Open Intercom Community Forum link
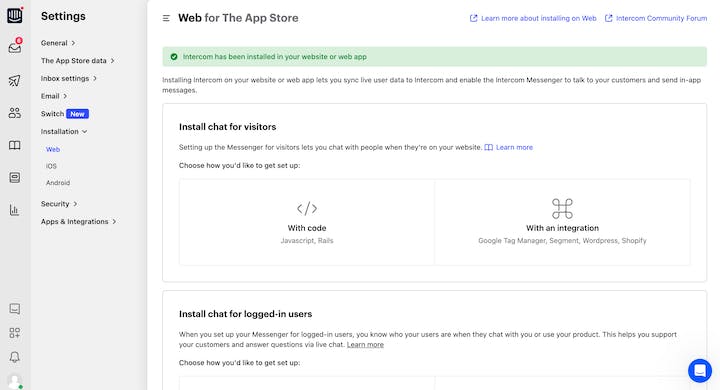 [x=661, y=18]
